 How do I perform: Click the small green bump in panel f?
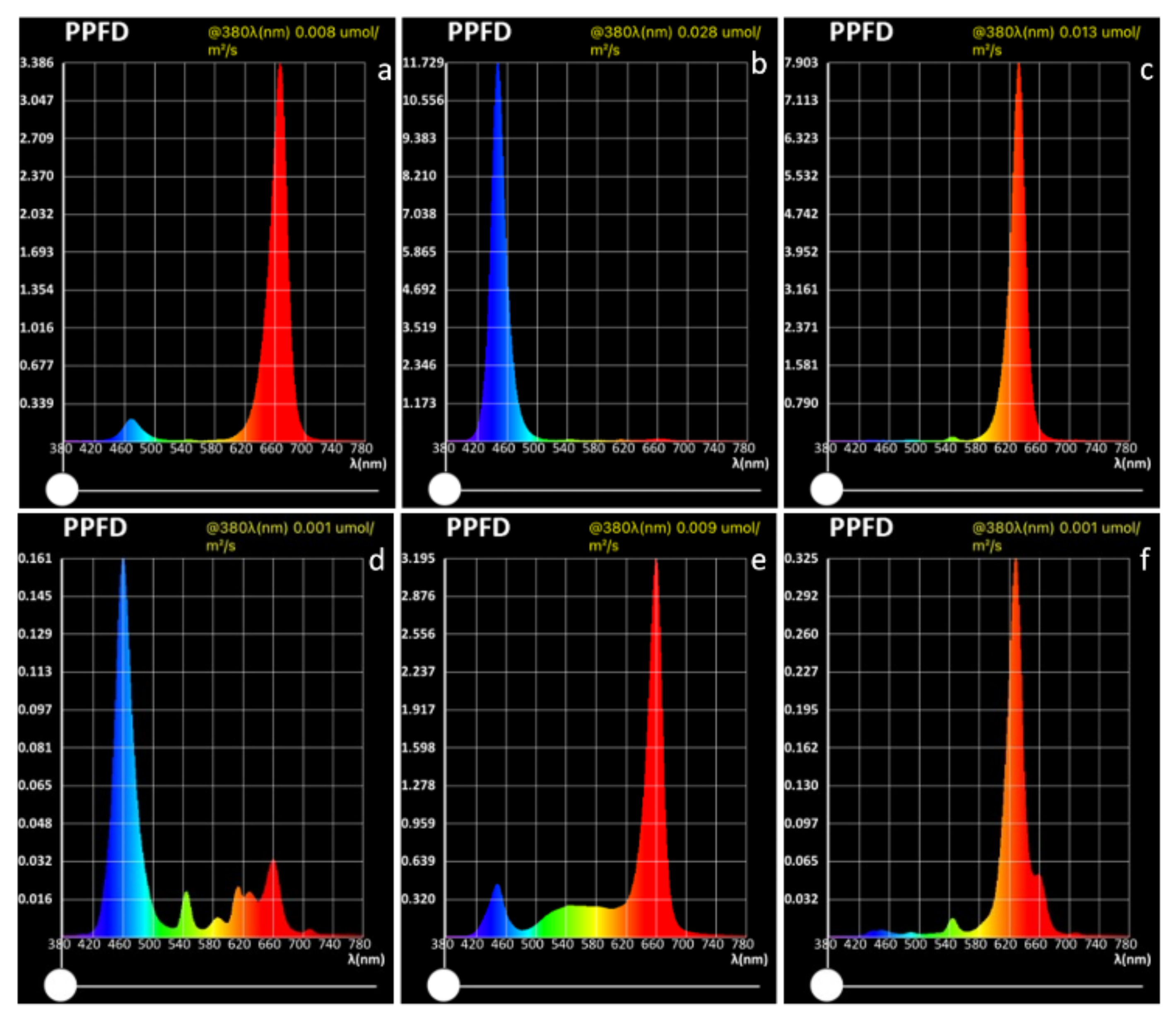pos(952,926)
